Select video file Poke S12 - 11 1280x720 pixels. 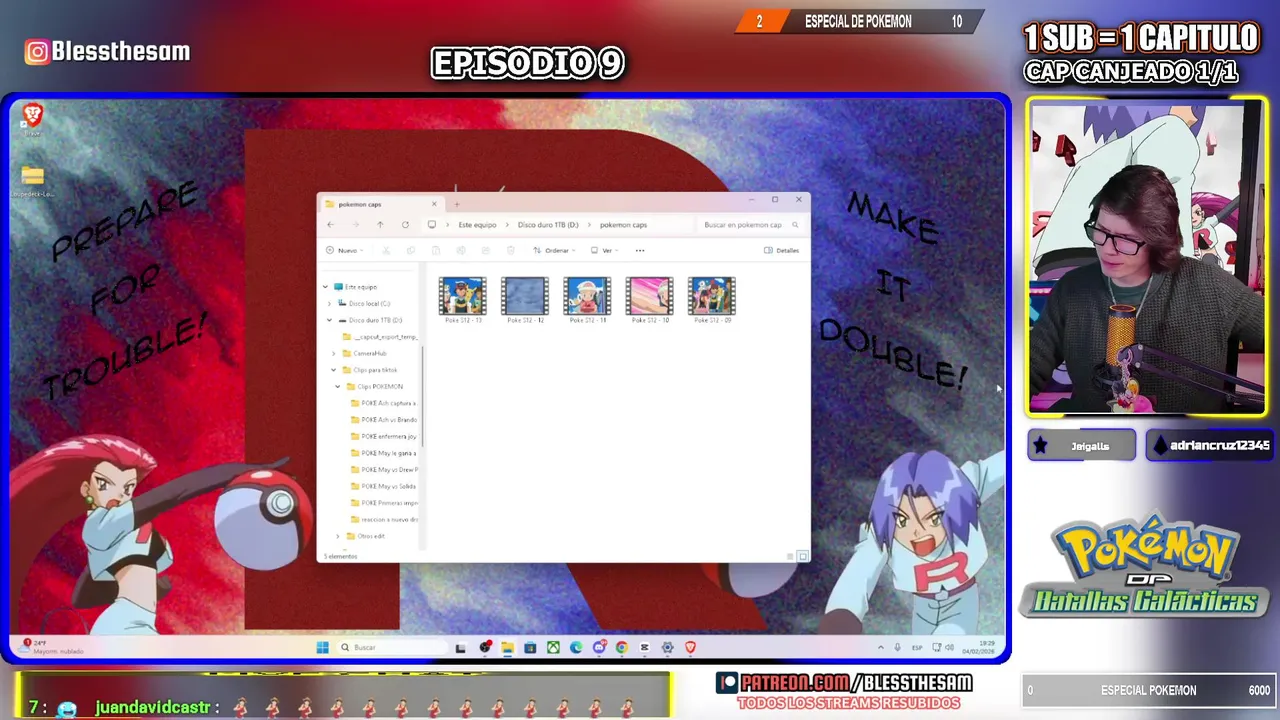tap(587, 300)
